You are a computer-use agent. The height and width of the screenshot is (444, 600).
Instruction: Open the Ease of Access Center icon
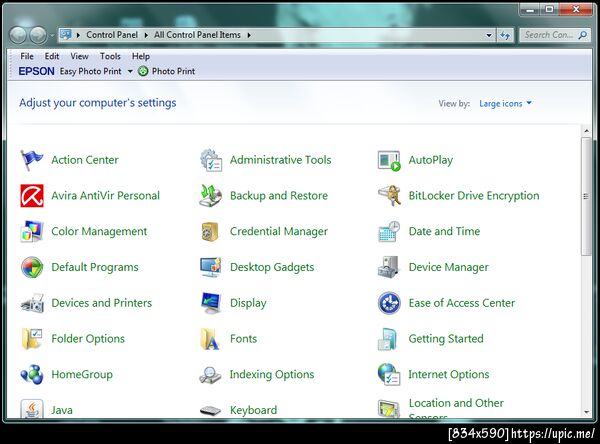tap(389, 303)
